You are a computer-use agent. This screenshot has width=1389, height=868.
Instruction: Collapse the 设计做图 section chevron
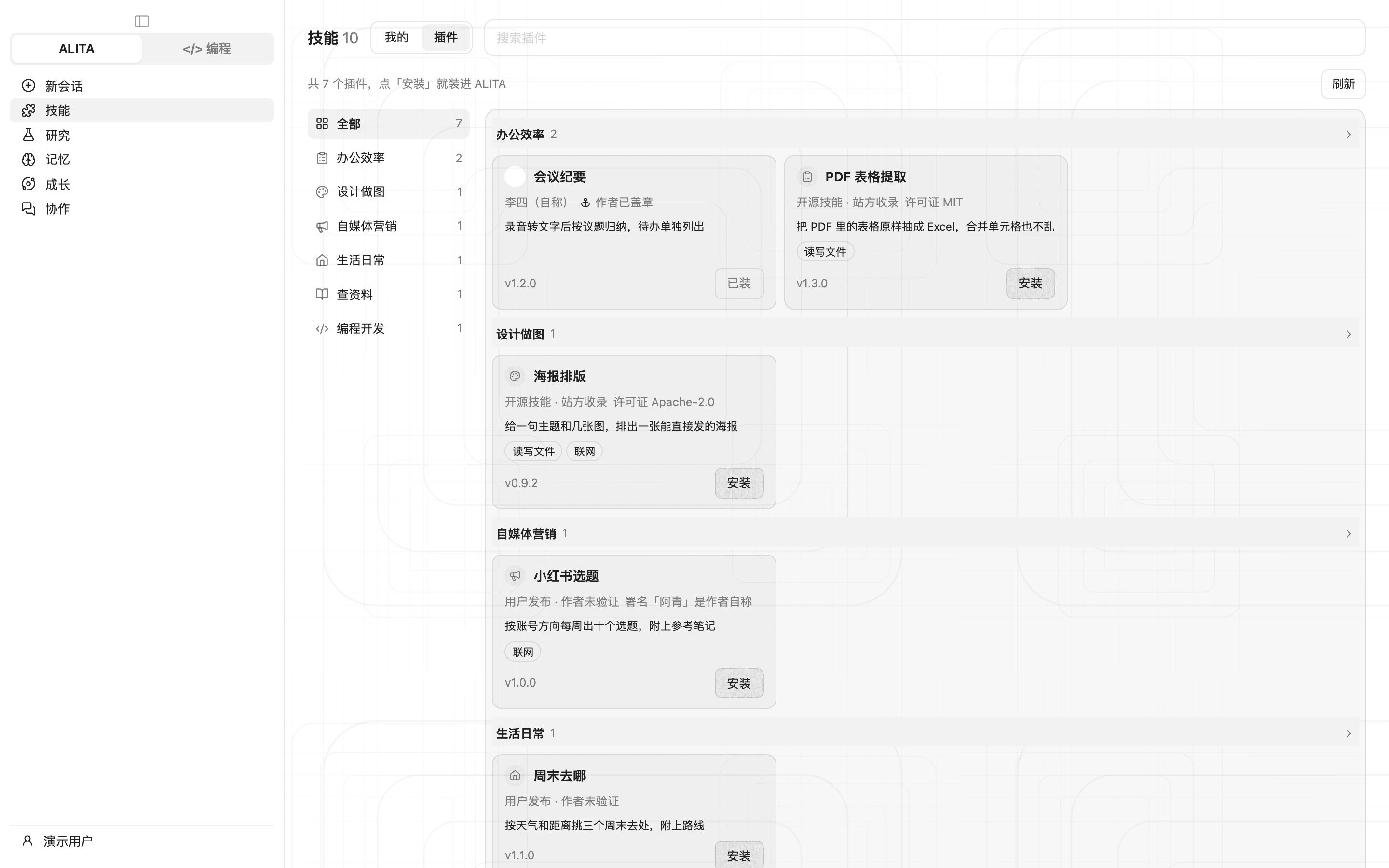tap(1348, 334)
